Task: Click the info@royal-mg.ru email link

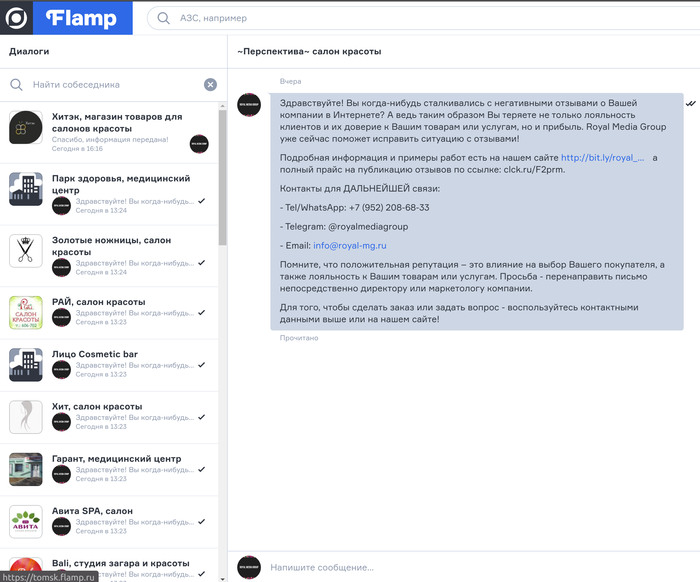Action: point(350,245)
